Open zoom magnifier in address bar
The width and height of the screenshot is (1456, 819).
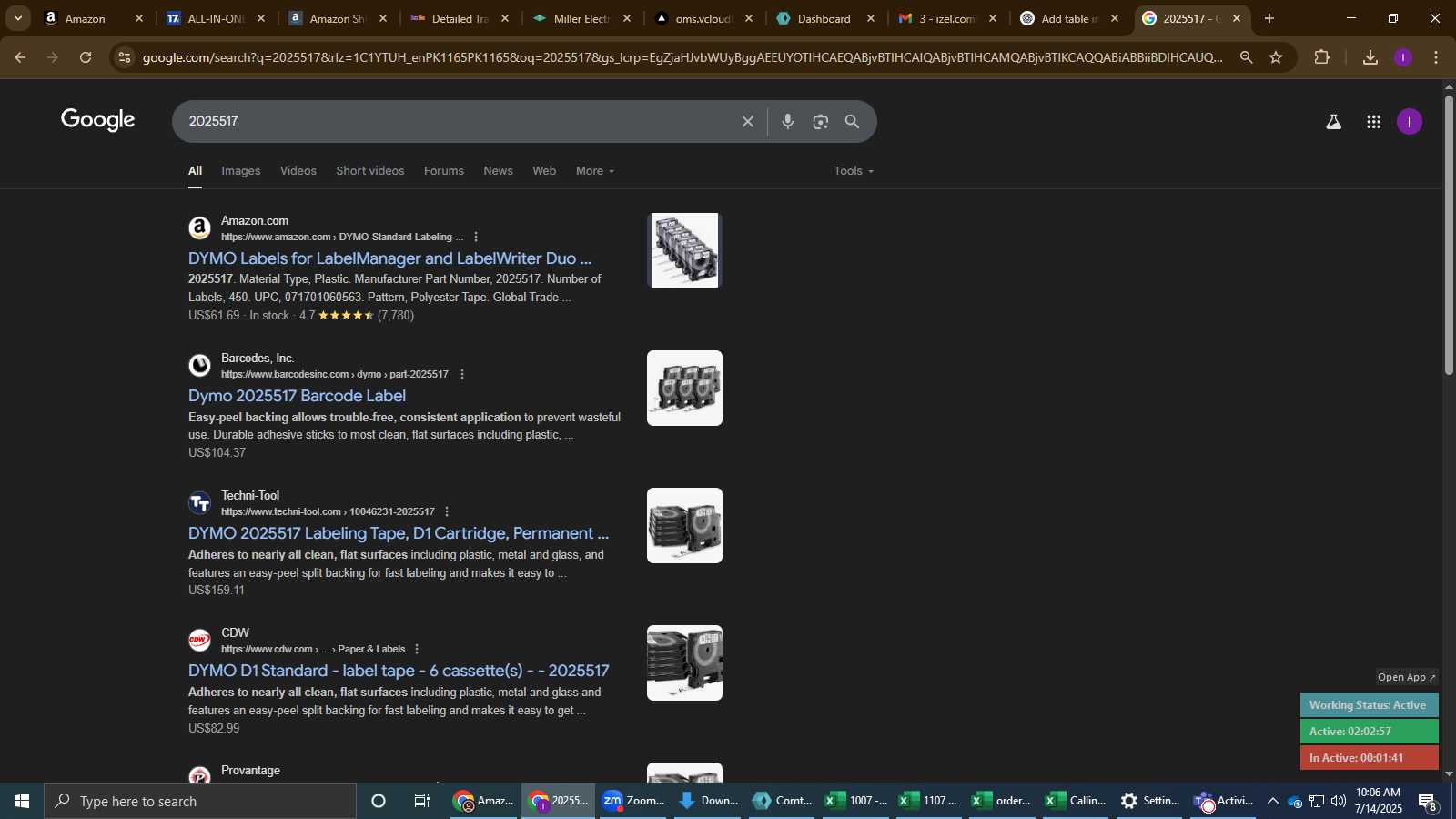click(x=1246, y=57)
